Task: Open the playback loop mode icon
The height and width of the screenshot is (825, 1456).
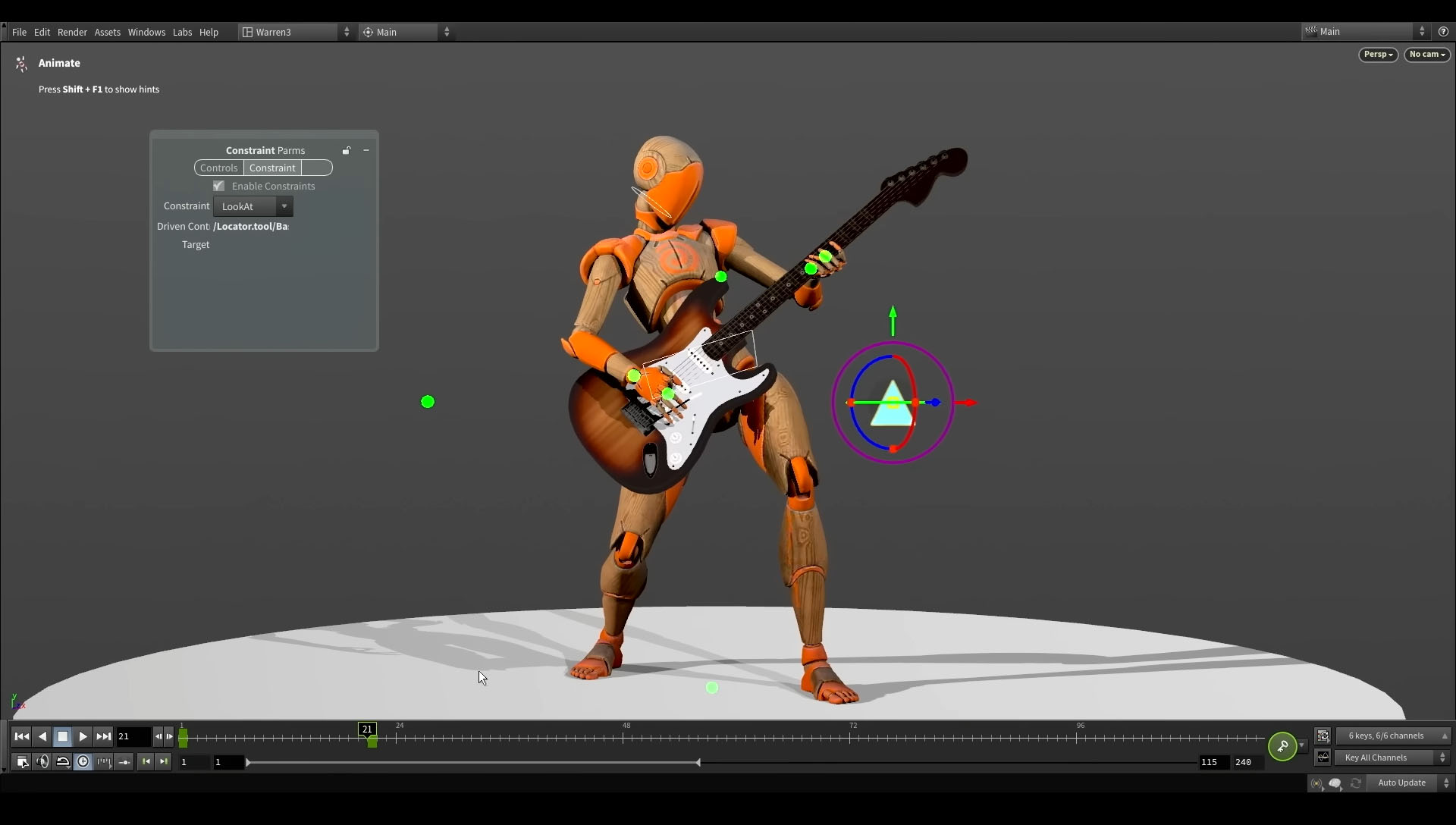Action: pyautogui.click(x=63, y=762)
